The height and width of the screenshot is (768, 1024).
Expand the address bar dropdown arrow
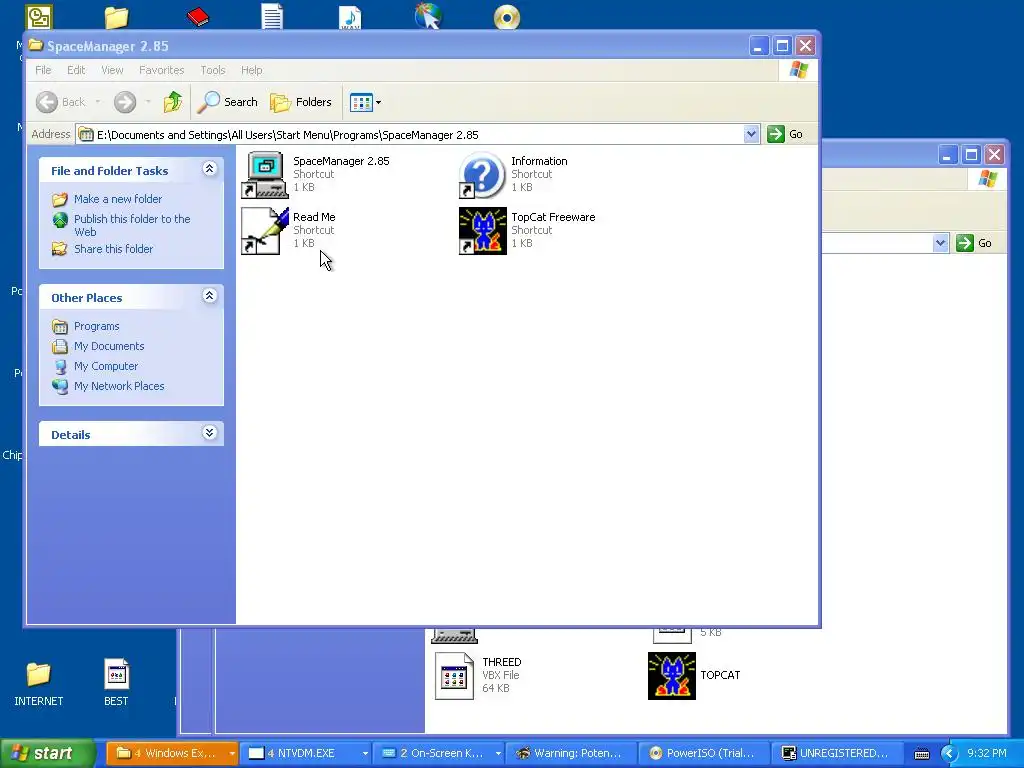click(751, 135)
